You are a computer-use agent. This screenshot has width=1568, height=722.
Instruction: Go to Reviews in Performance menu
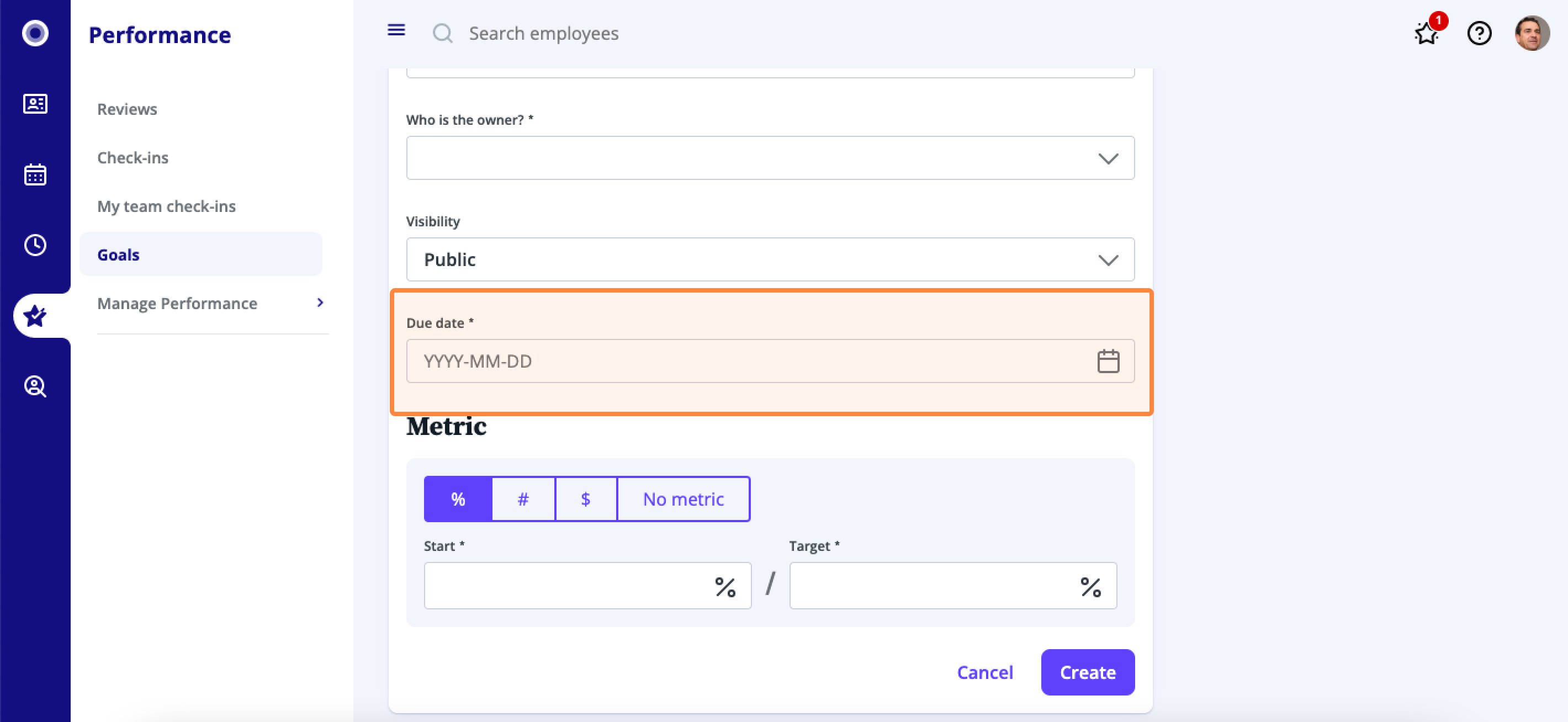click(127, 109)
